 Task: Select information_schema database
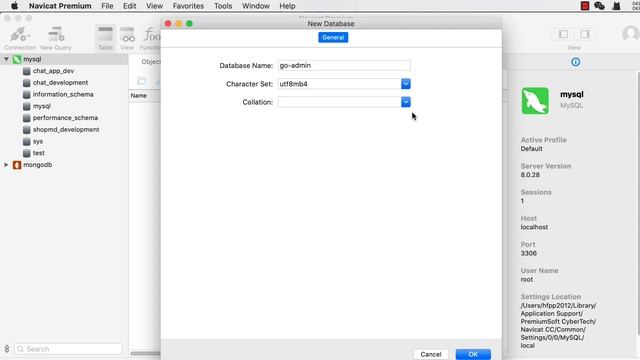[x=63, y=94]
